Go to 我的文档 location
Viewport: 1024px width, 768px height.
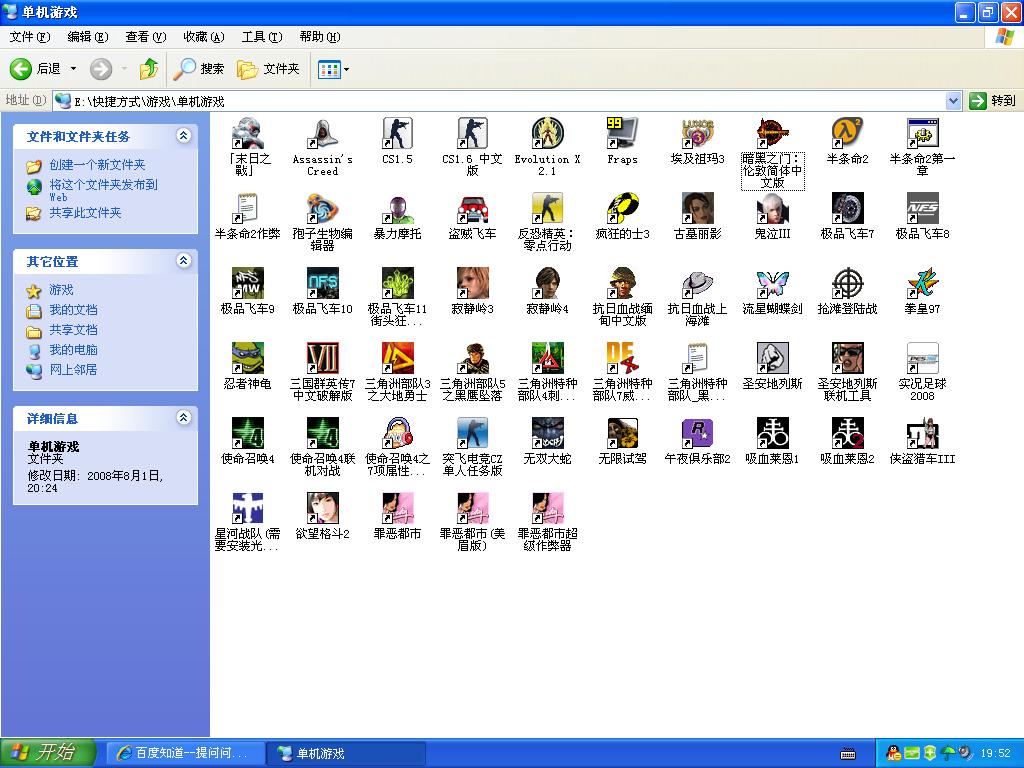pyautogui.click(x=73, y=310)
